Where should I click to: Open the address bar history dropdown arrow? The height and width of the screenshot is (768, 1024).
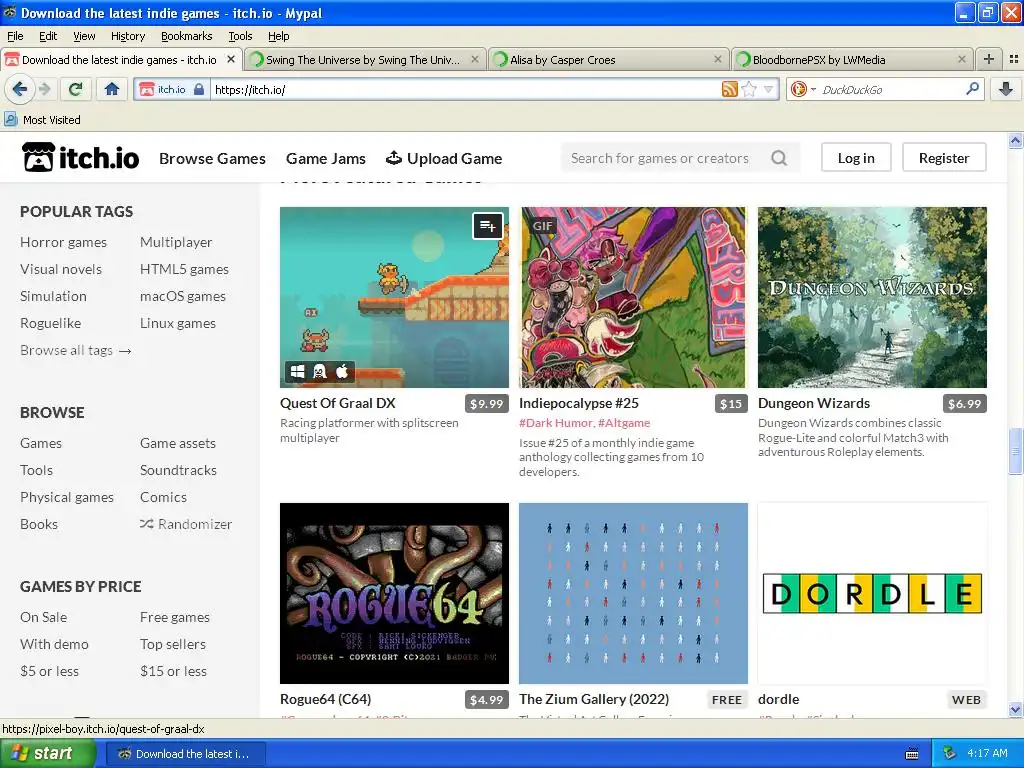[x=769, y=89]
